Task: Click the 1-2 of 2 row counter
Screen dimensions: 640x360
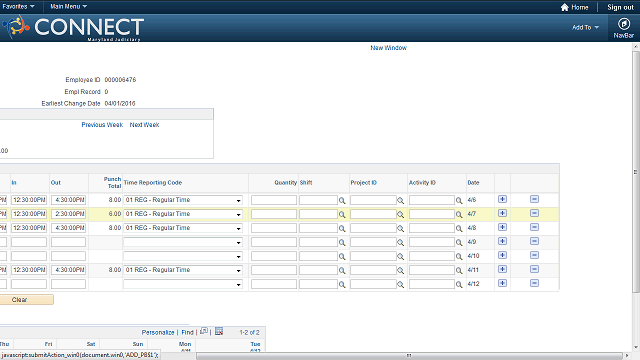Action: point(249,332)
